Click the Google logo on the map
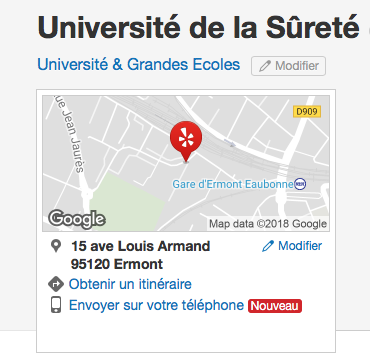Image resolution: width=370 pixels, height=360 pixels. (x=77, y=220)
